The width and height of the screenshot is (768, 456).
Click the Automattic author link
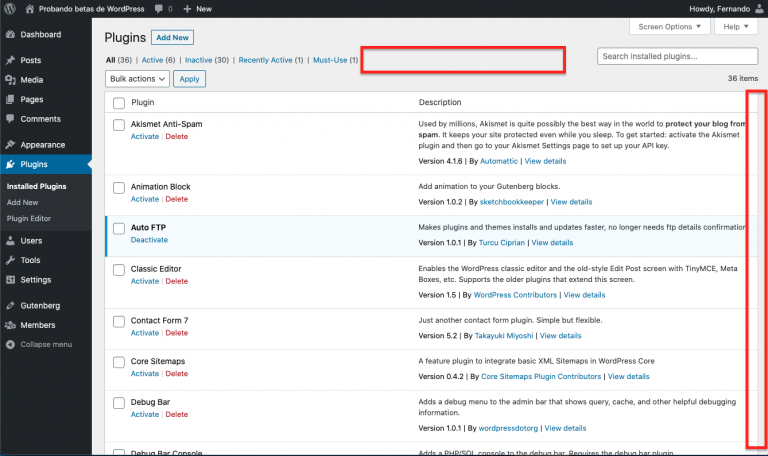click(499, 161)
